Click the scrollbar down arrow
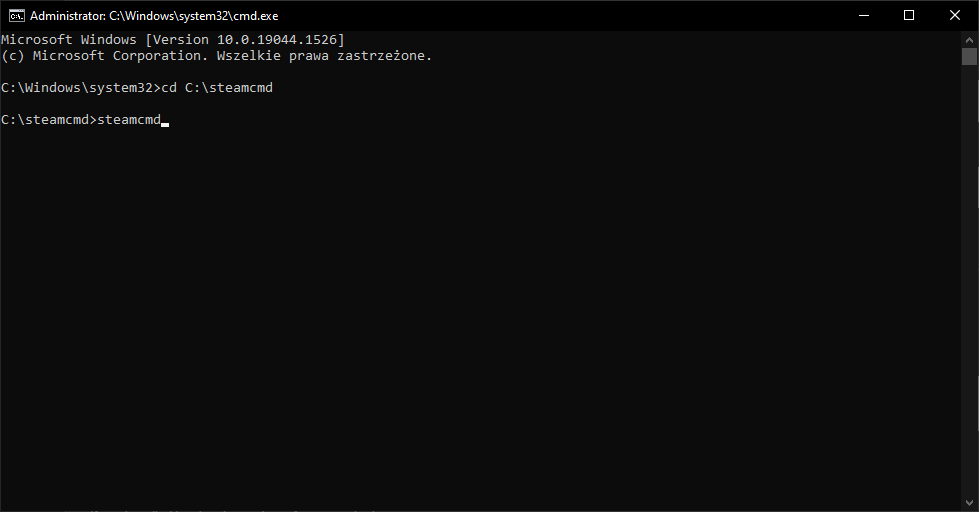The image size is (979, 512). coord(969,504)
